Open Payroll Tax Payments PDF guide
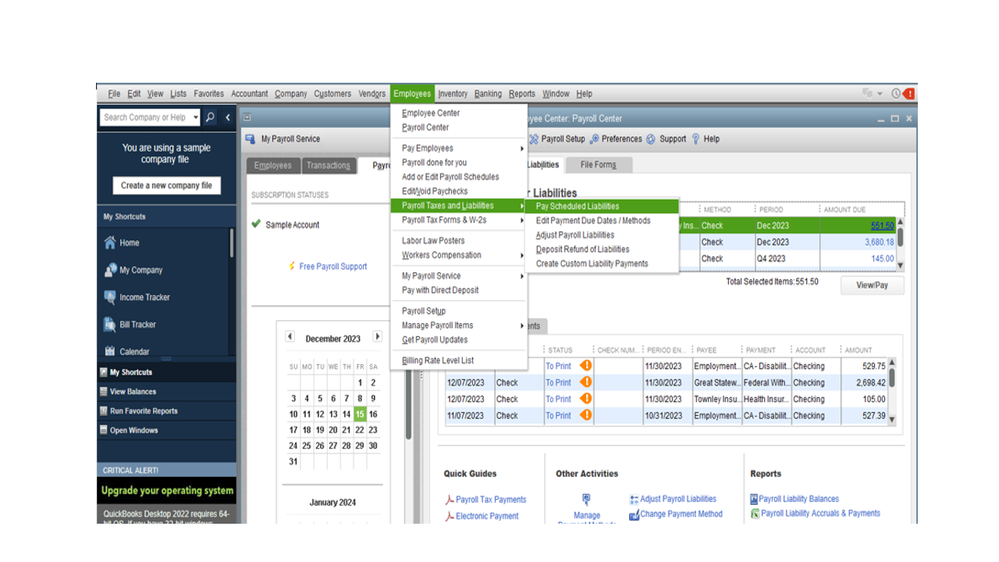Image resolution: width=999 pixels, height=562 pixels. pyautogui.click(x=485, y=500)
